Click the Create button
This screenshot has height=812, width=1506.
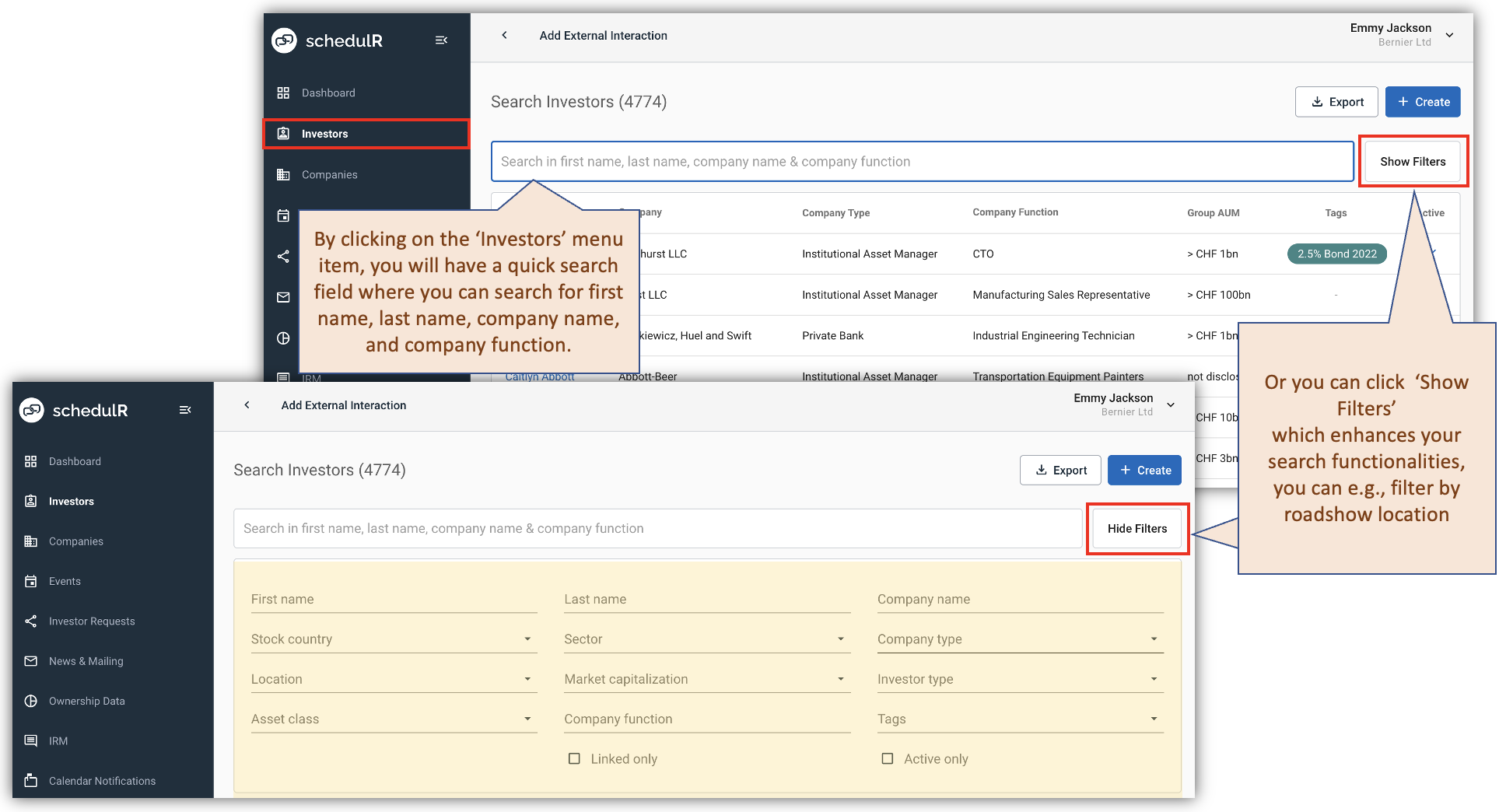pos(1144,470)
